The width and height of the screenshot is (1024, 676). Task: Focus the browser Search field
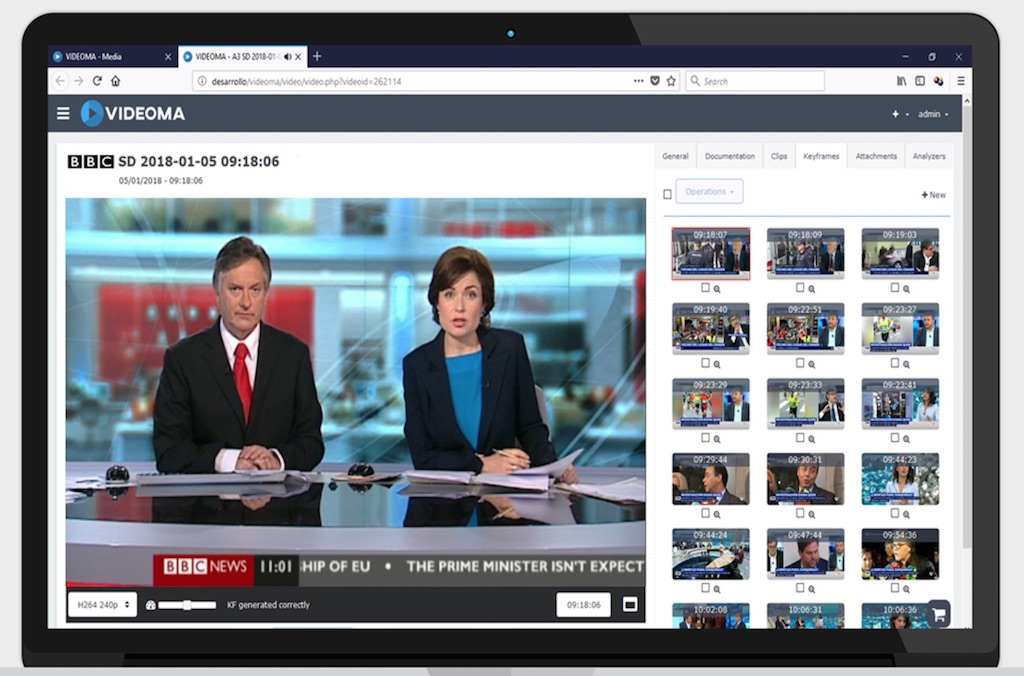(755, 81)
